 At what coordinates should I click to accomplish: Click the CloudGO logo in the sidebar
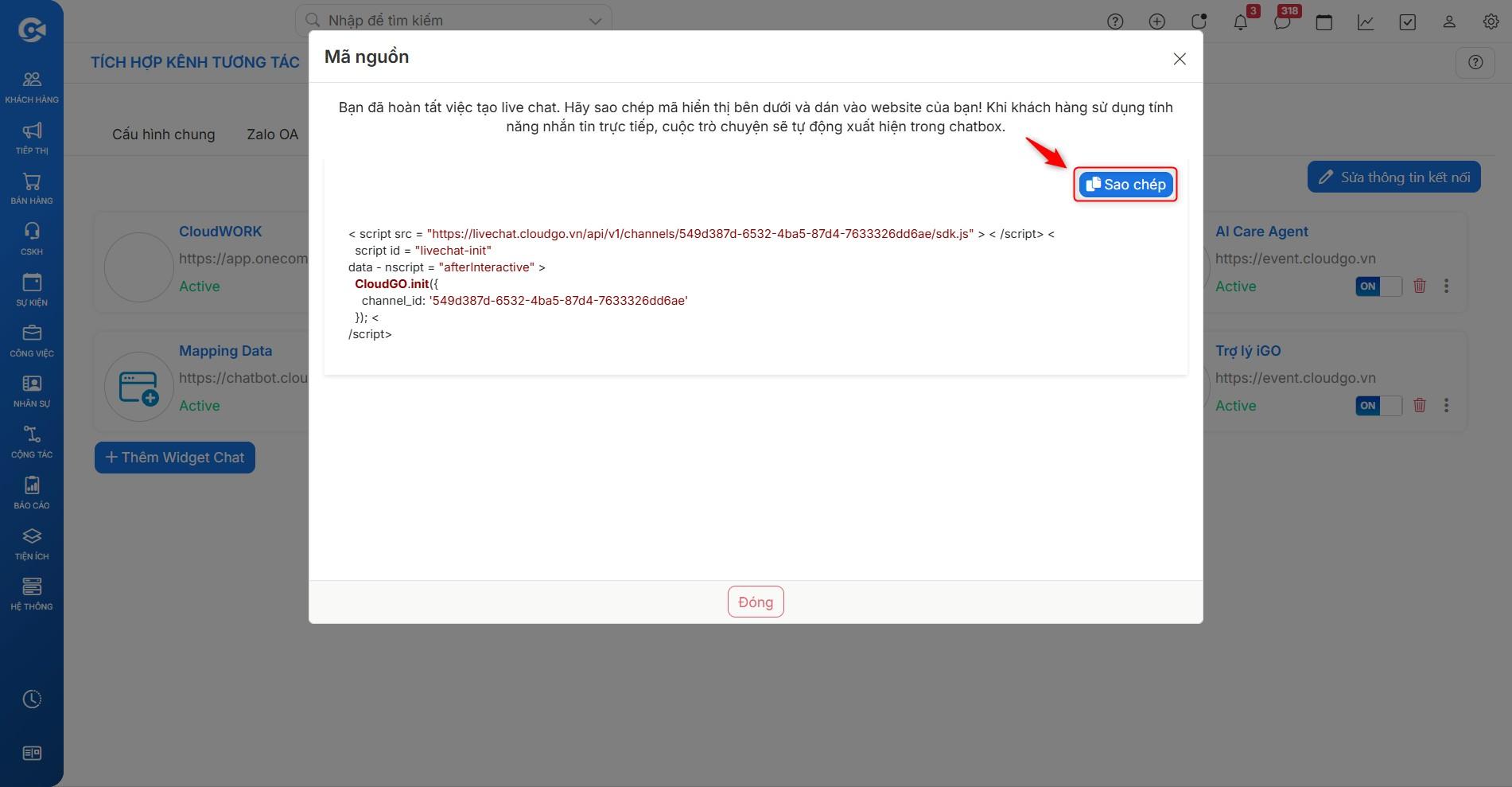click(x=32, y=29)
